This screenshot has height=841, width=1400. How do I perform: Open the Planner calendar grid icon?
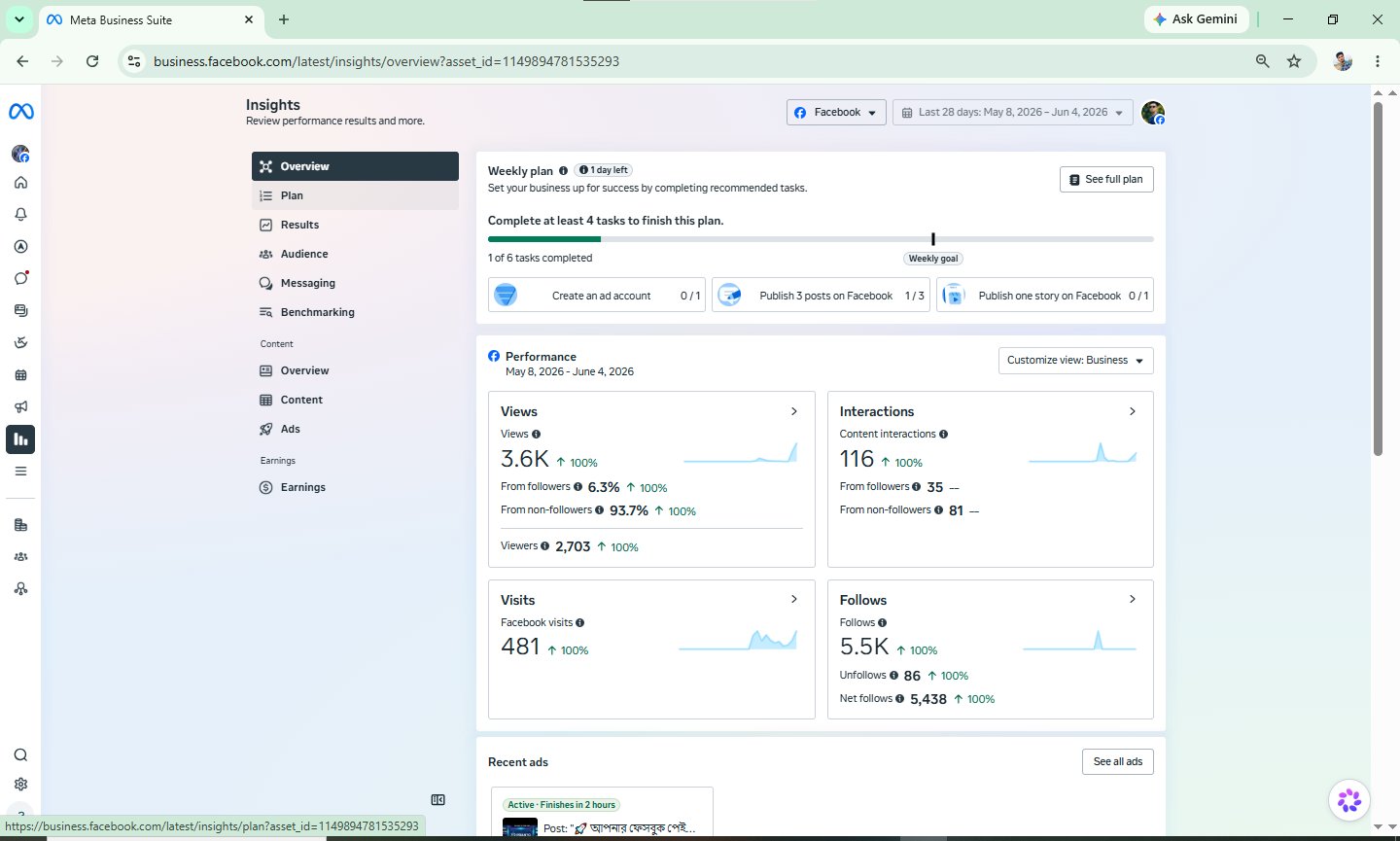point(20,375)
